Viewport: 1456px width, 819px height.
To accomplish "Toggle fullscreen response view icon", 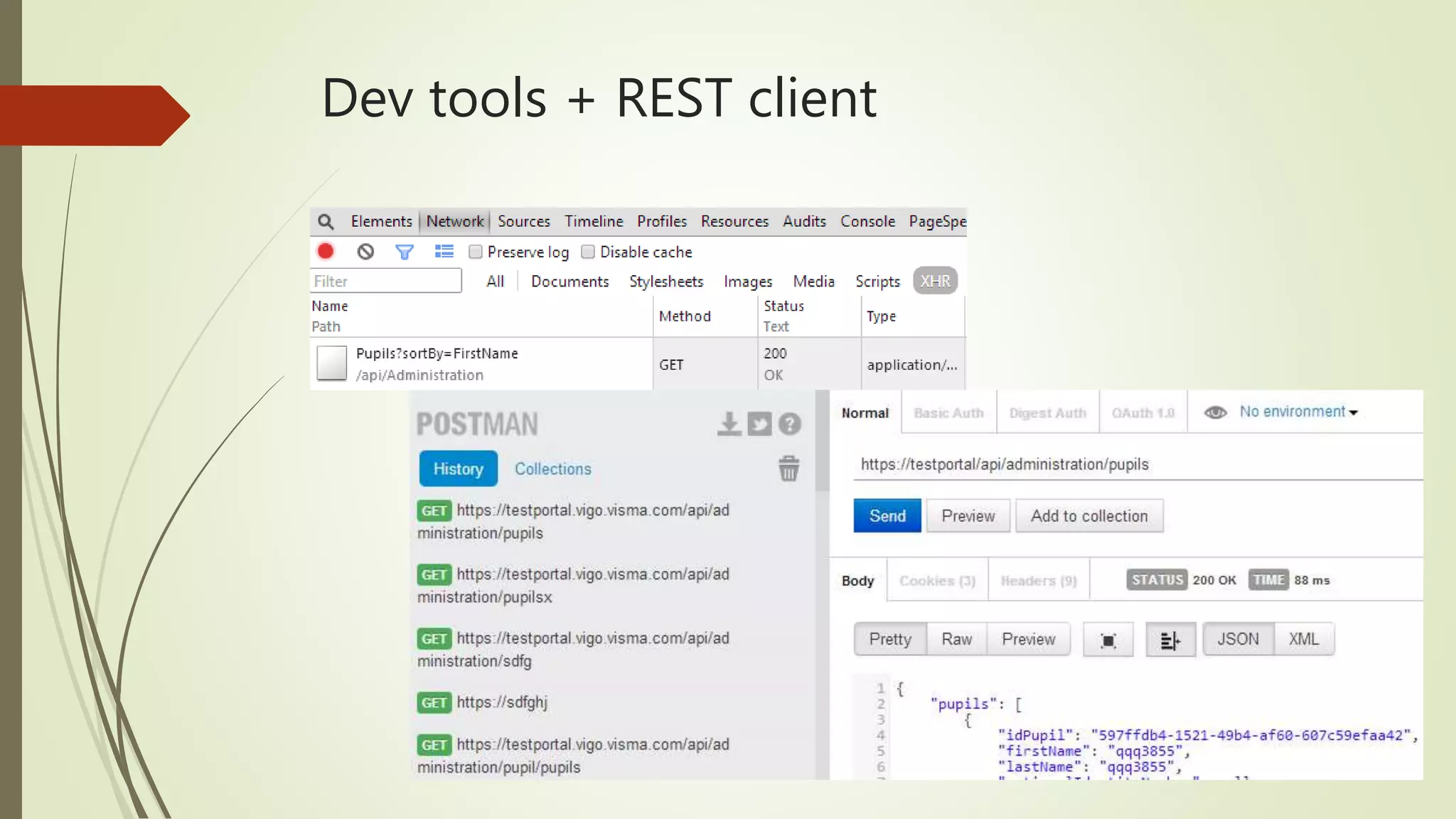I will (x=1108, y=640).
